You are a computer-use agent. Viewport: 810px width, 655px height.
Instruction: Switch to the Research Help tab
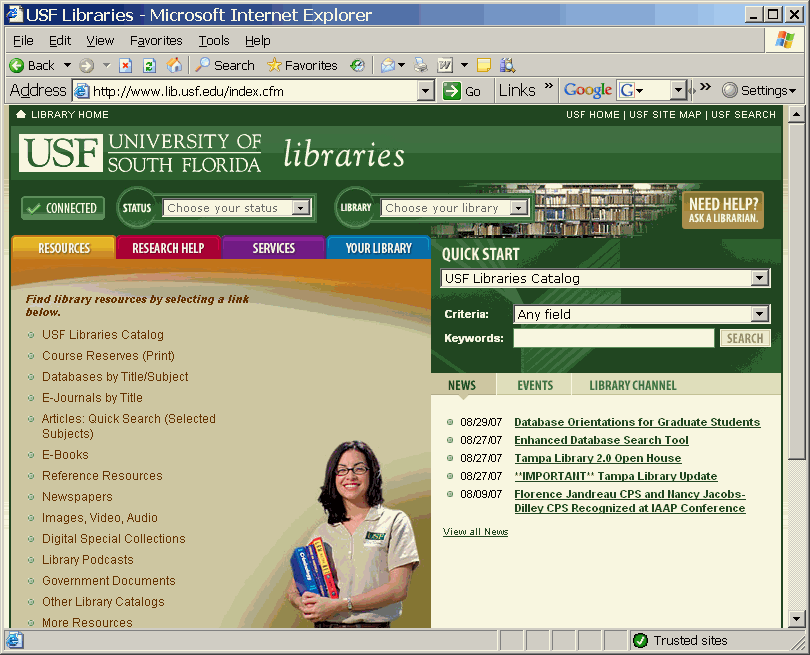(x=168, y=248)
